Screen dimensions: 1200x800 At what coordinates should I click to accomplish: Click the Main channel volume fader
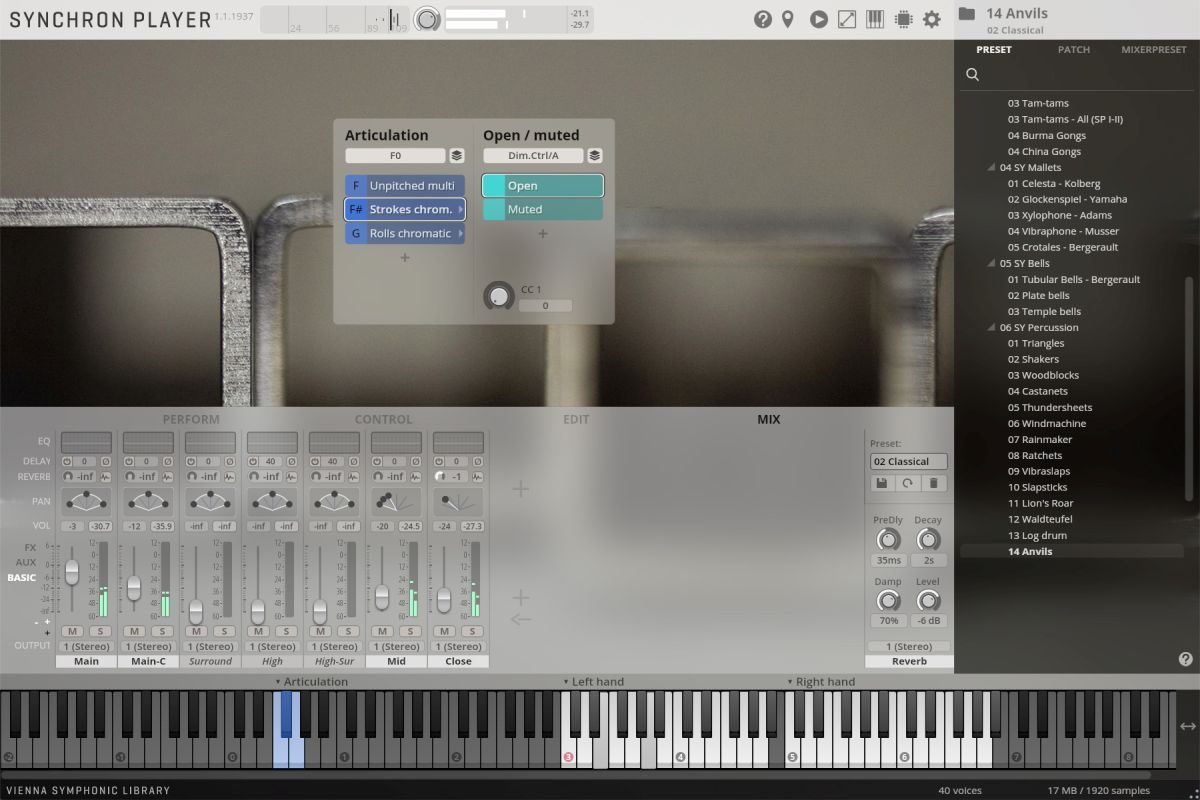72,572
